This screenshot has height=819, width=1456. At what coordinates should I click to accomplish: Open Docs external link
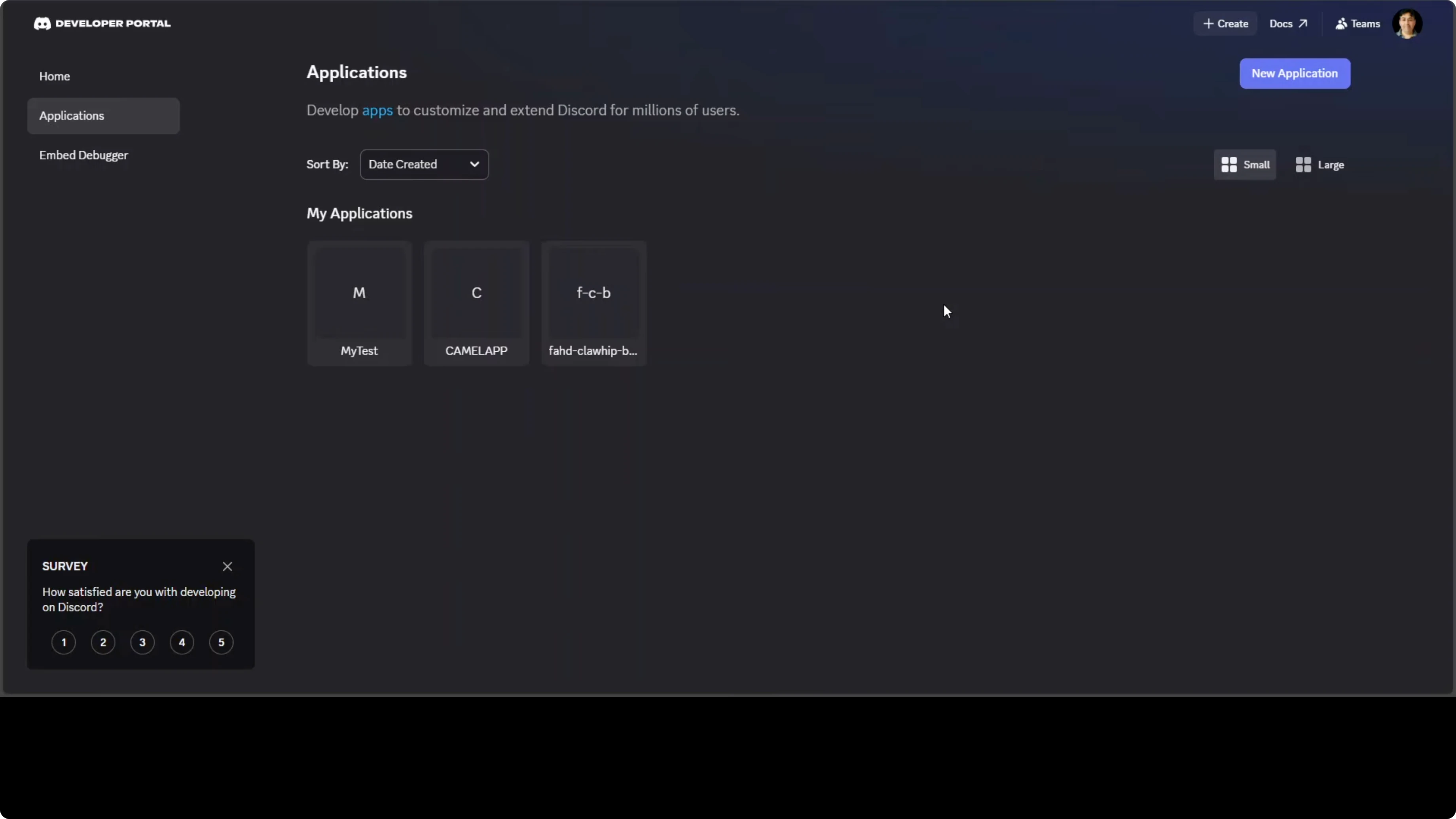(x=1288, y=24)
